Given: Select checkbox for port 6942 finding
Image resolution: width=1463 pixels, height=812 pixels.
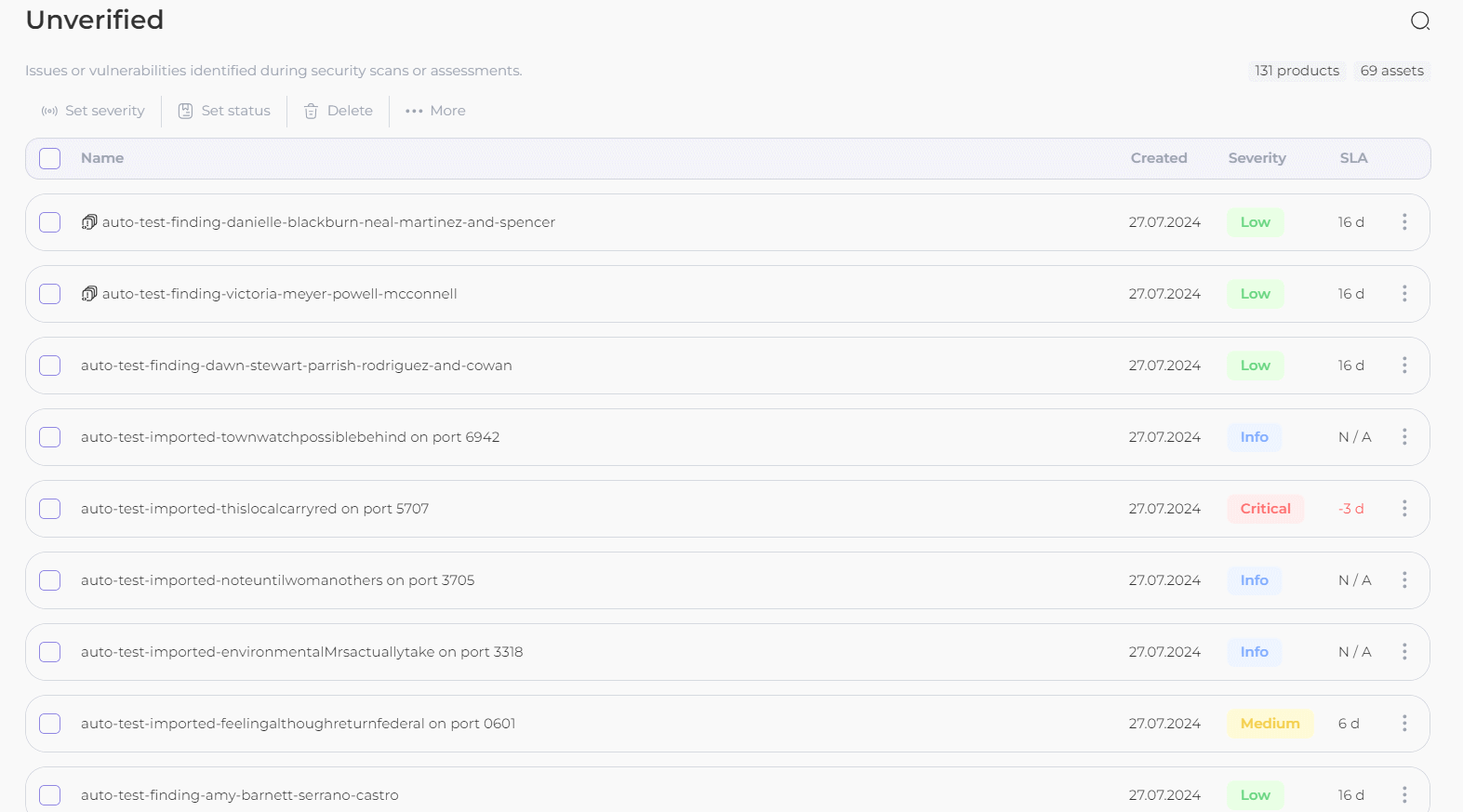Looking at the screenshot, I should point(50,437).
